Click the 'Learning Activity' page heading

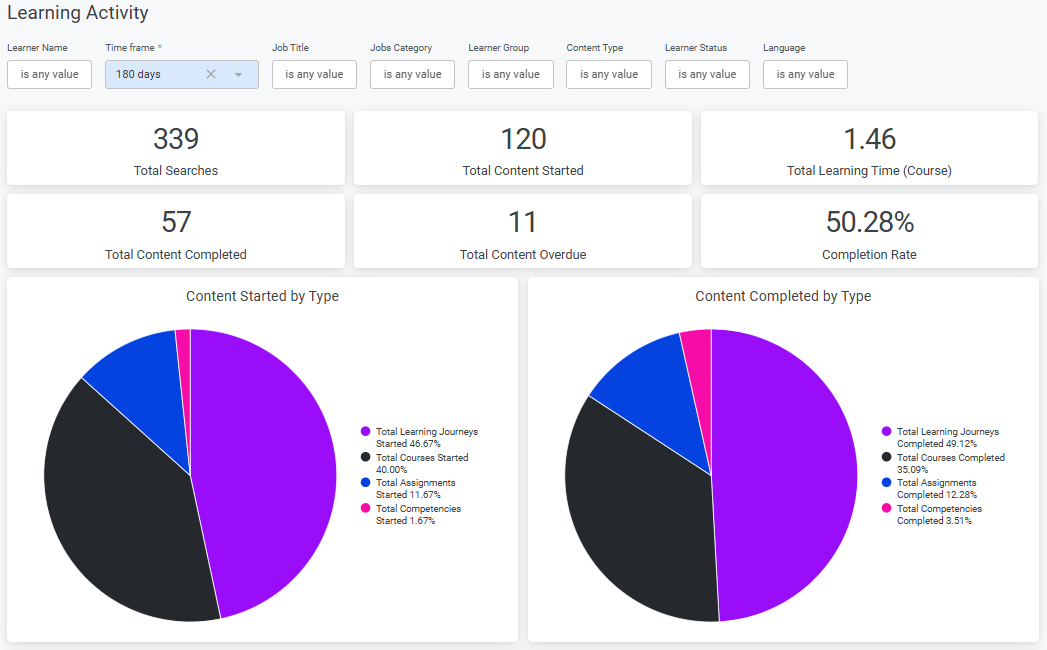pyautogui.click(x=77, y=13)
